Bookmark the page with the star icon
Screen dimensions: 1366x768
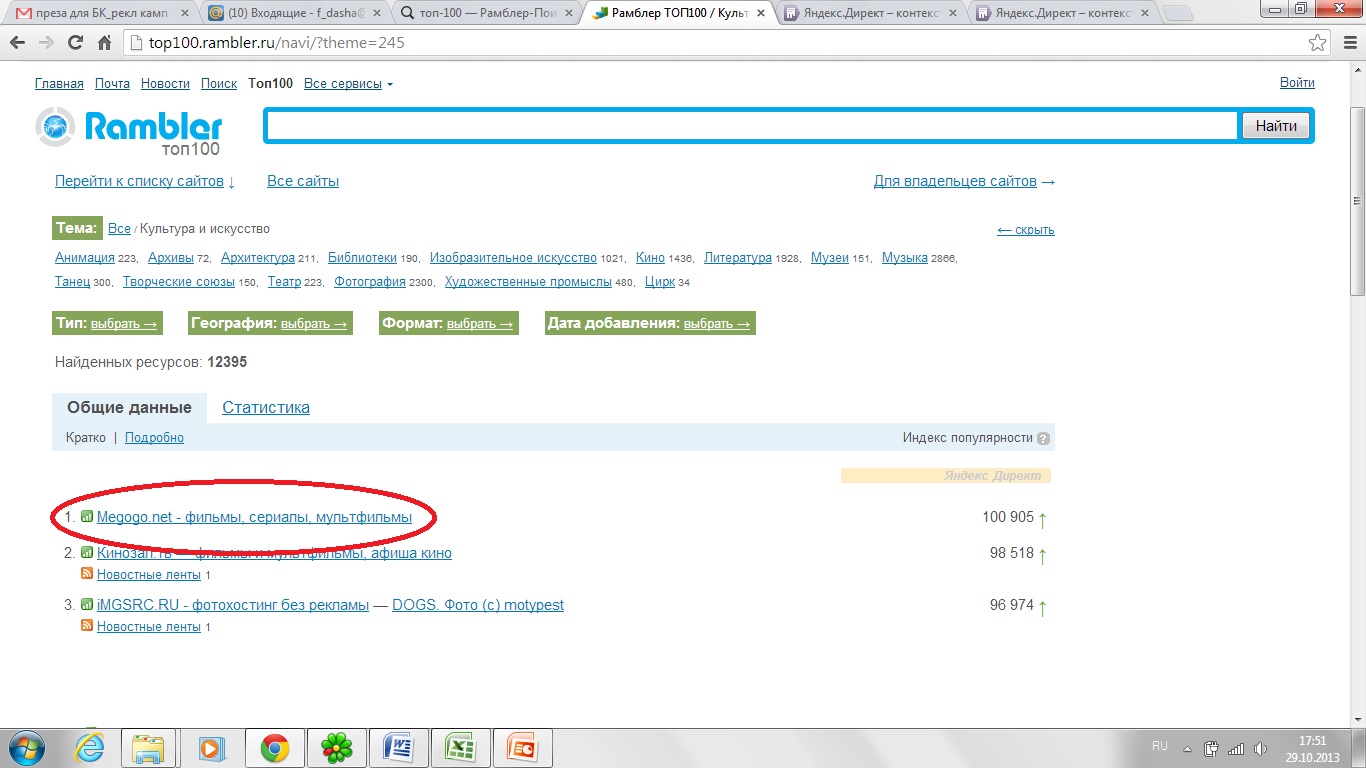coord(1318,44)
